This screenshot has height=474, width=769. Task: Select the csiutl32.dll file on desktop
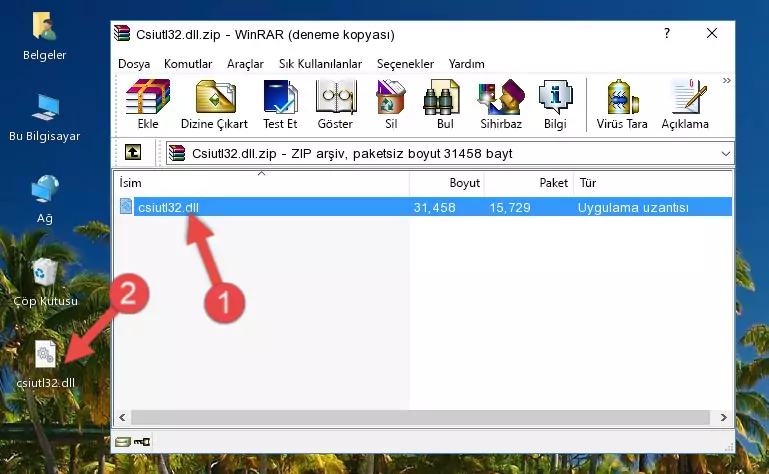[x=46, y=364]
